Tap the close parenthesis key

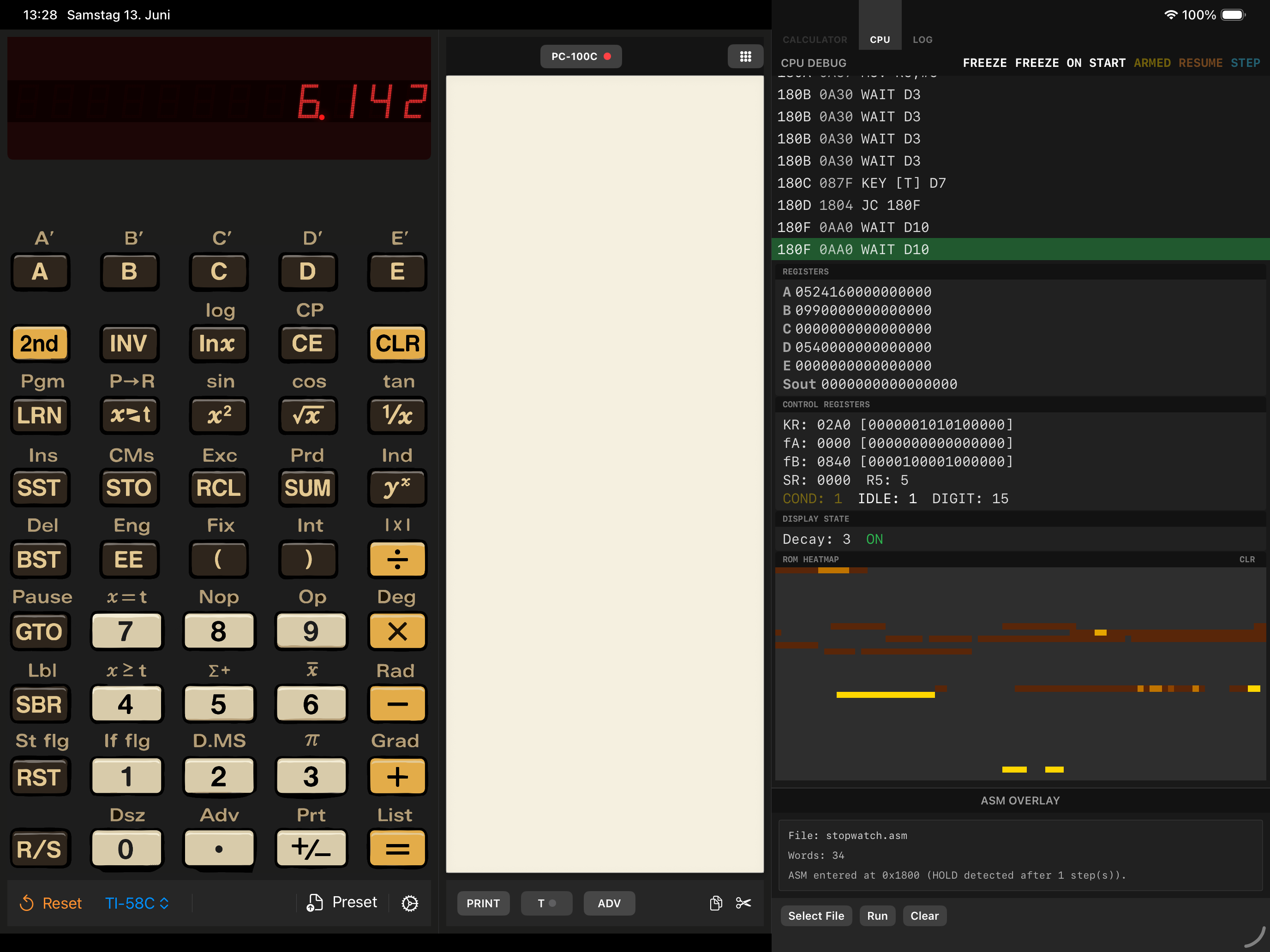click(x=308, y=559)
